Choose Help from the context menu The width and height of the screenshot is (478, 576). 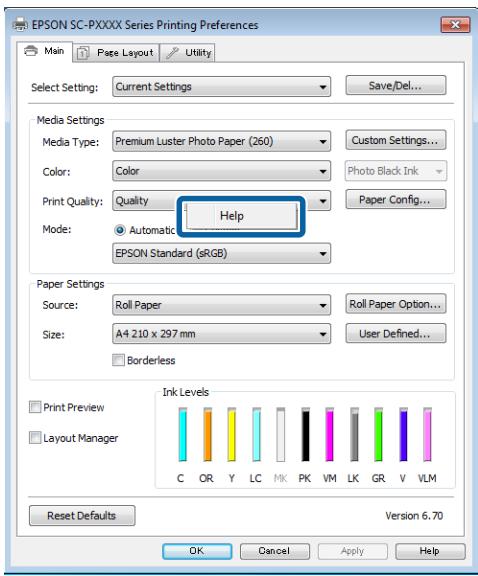[241, 216]
